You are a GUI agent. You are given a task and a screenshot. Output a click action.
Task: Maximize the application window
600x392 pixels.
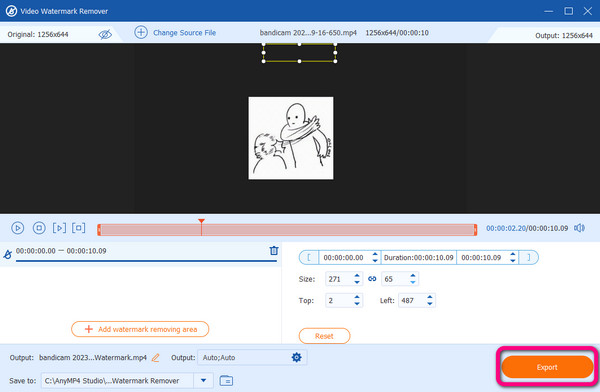click(569, 11)
